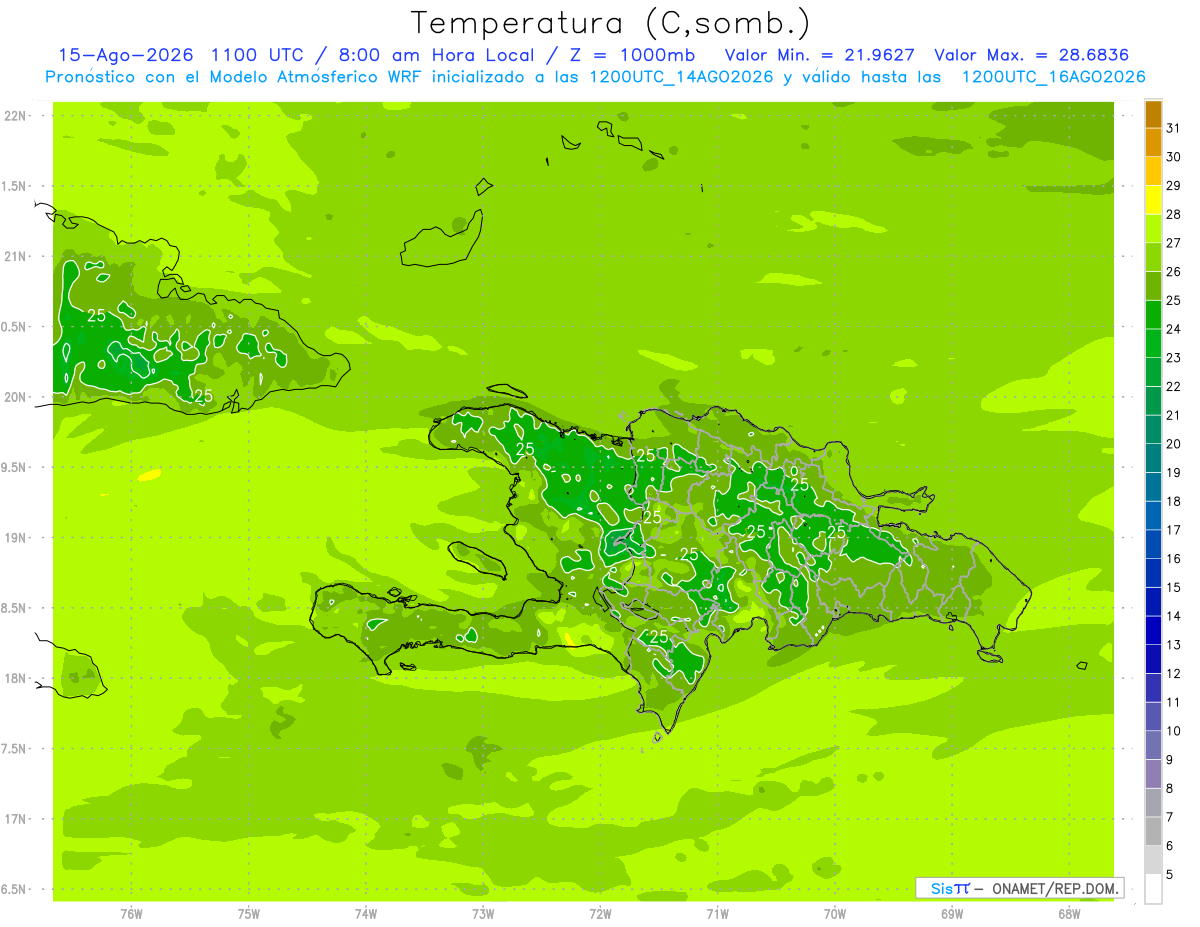Screen dimensions: 1200x927
Task: Click the "20N" latitude label
Action: tap(15, 397)
